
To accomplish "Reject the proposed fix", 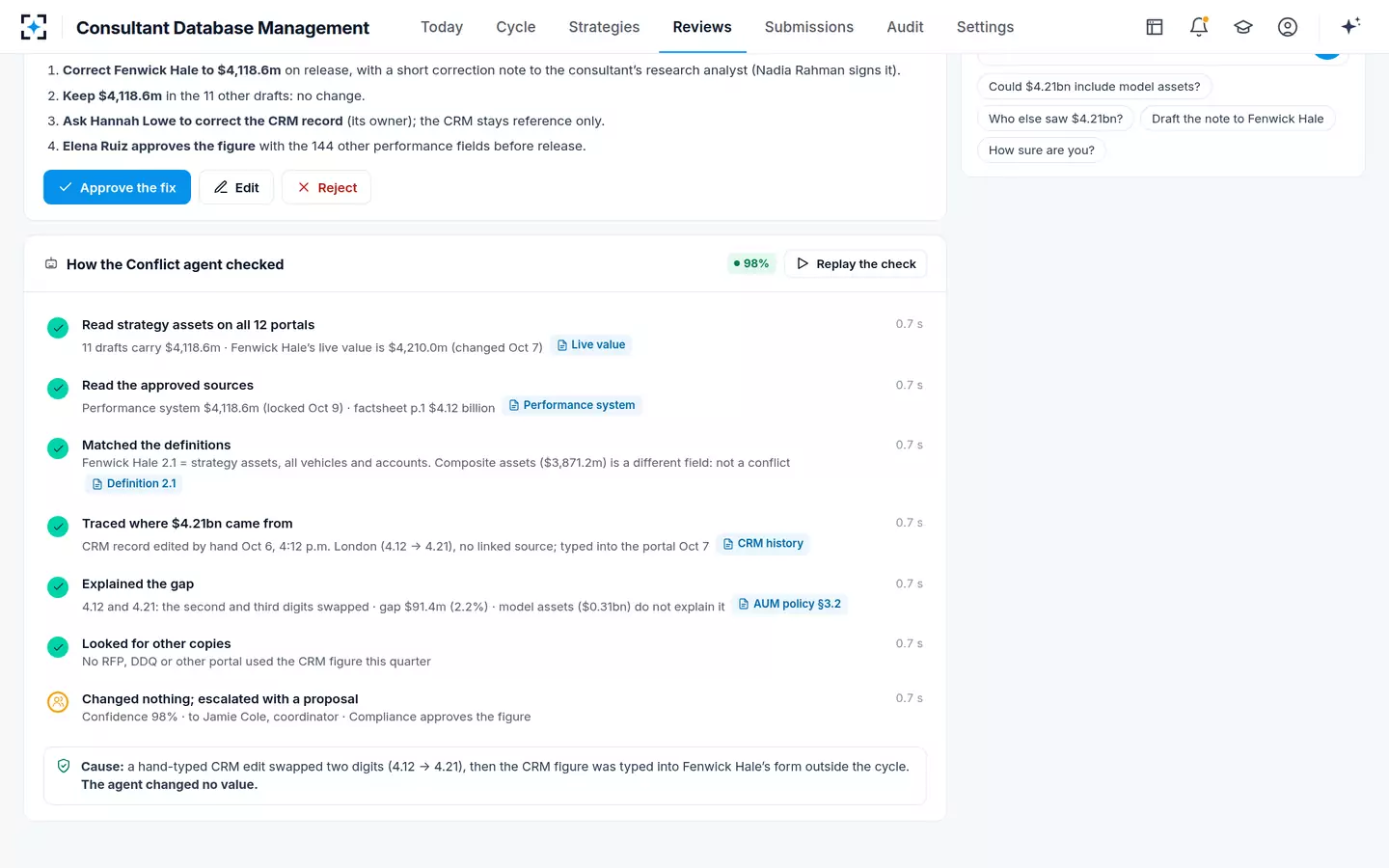I will tap(326, 187).
